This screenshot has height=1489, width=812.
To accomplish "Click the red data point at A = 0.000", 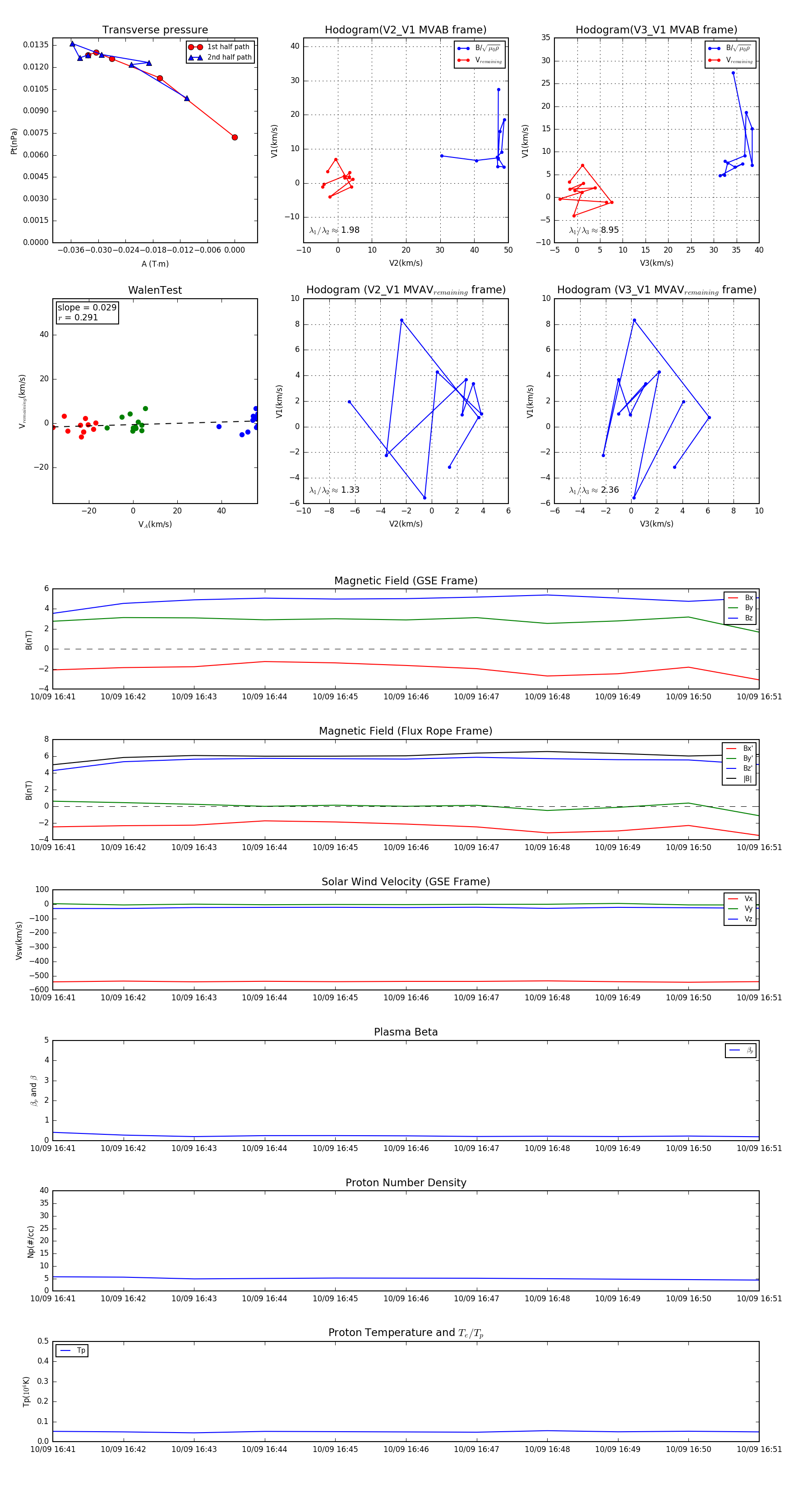I will (x=235, y=137).
